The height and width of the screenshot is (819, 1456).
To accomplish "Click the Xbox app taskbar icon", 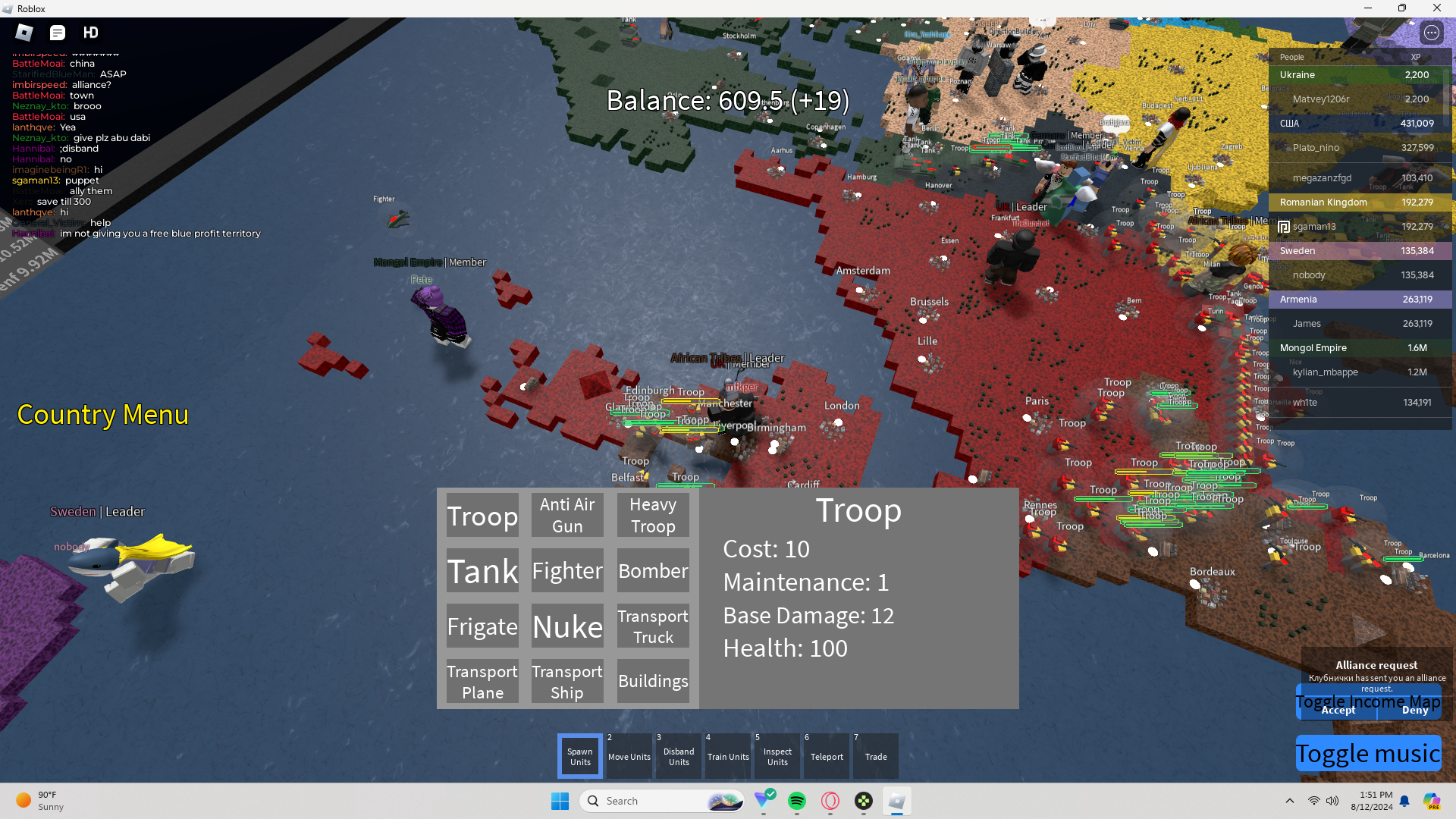I will 864,801.
